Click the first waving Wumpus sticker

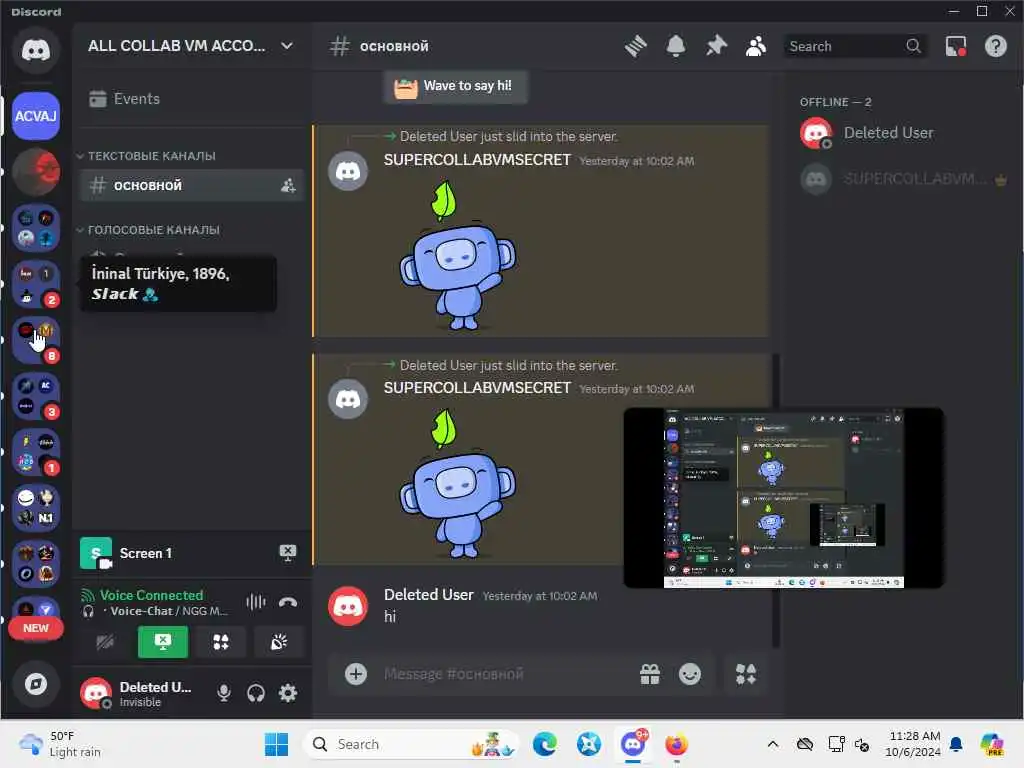(x=458, y=256)
